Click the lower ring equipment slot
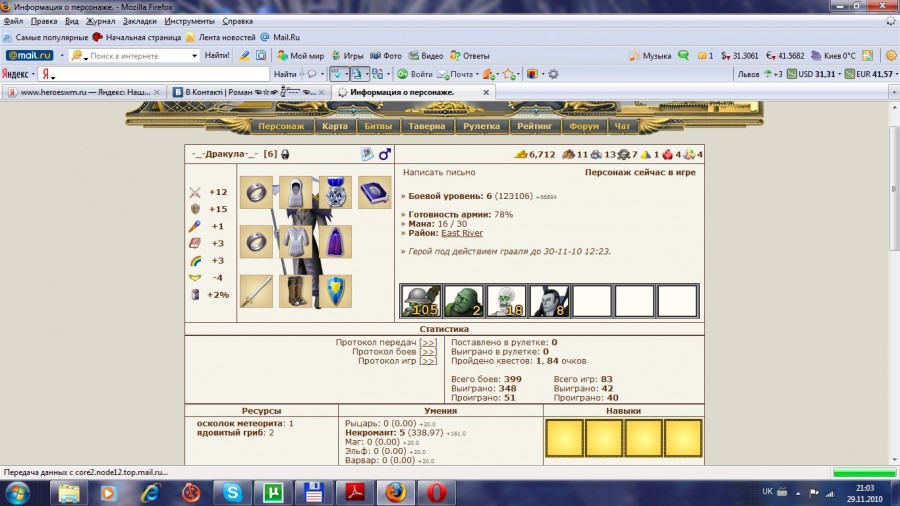The image size is (900, 506). (256, 242)
